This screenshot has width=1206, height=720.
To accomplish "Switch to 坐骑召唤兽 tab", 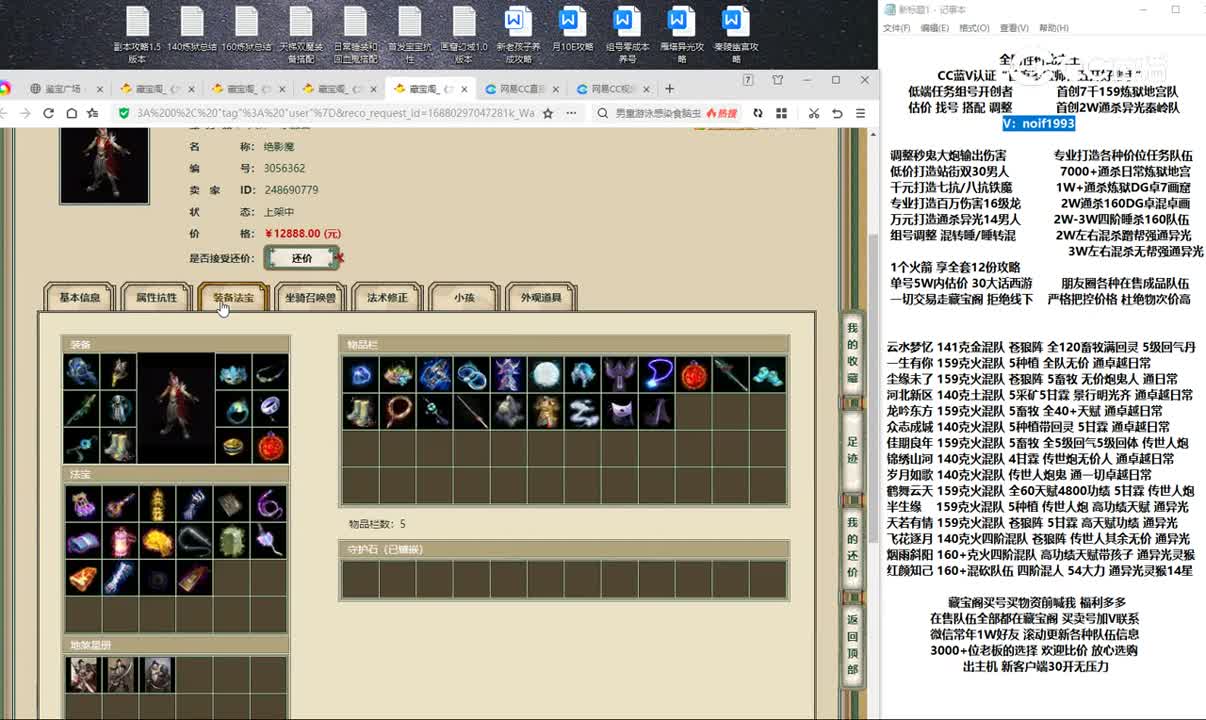I will pyautogui.click(x=310, y=298).
